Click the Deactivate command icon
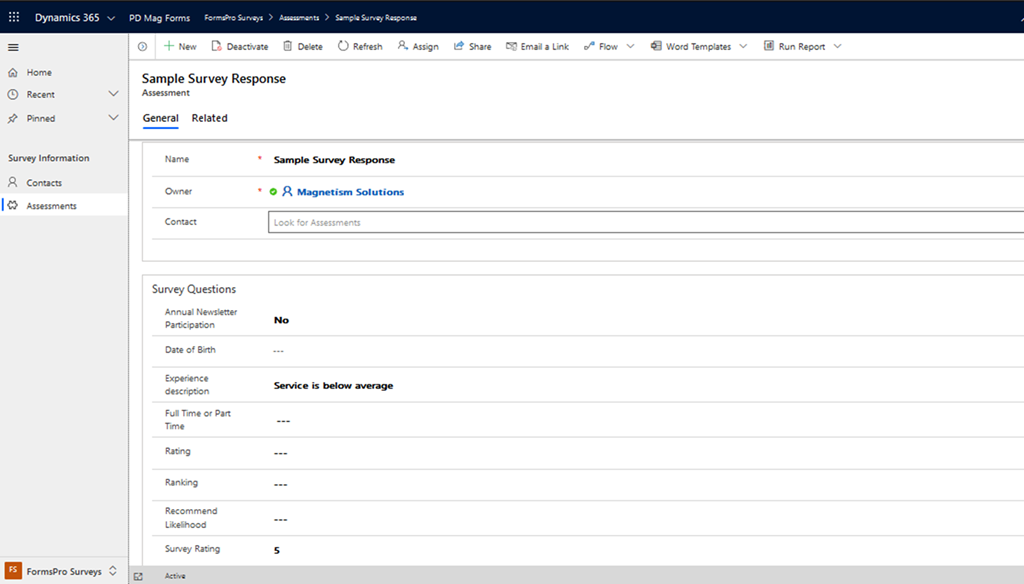The width and height of the screenshot is (1024, 584). pyautogui.click(x=216, y=46)
